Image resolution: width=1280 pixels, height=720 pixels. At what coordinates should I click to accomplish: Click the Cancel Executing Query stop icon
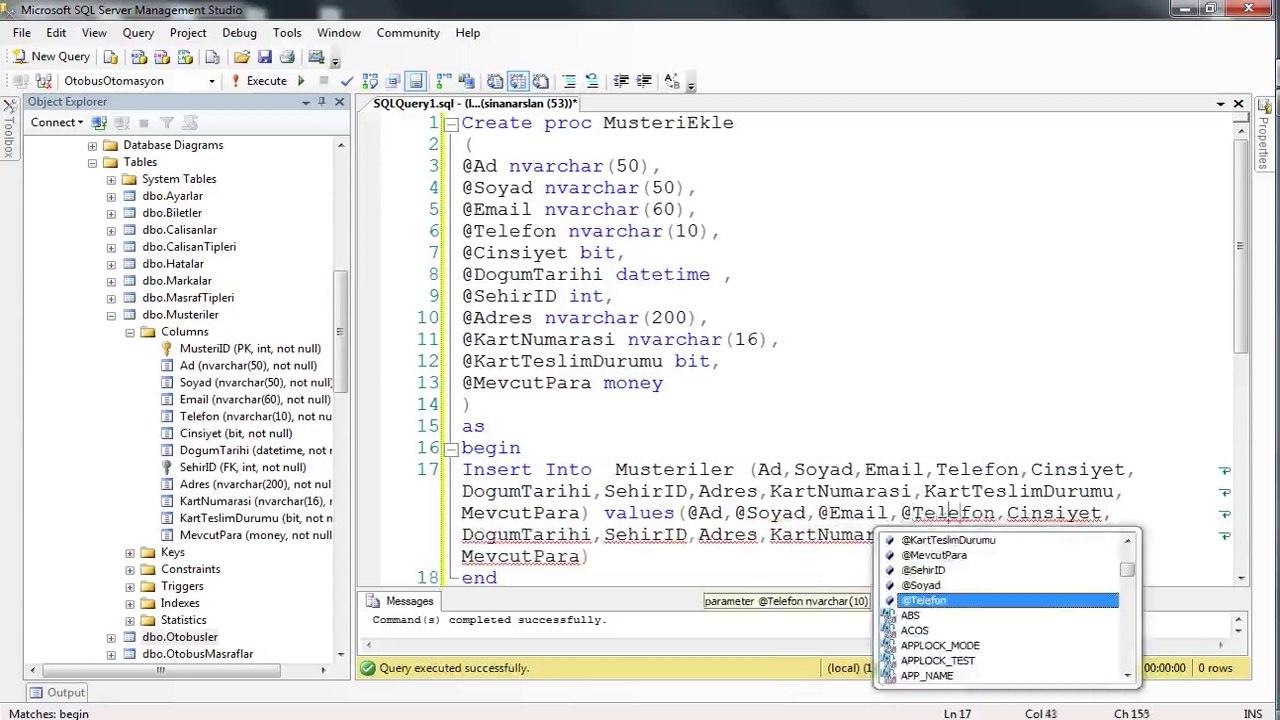[x=323, y=81]
